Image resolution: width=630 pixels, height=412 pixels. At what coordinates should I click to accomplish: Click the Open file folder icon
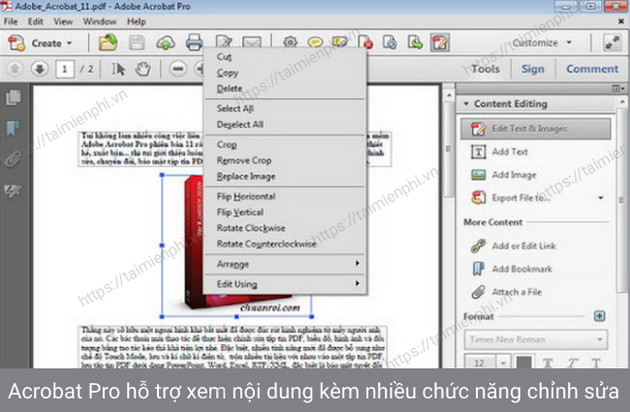click(108, 43)
